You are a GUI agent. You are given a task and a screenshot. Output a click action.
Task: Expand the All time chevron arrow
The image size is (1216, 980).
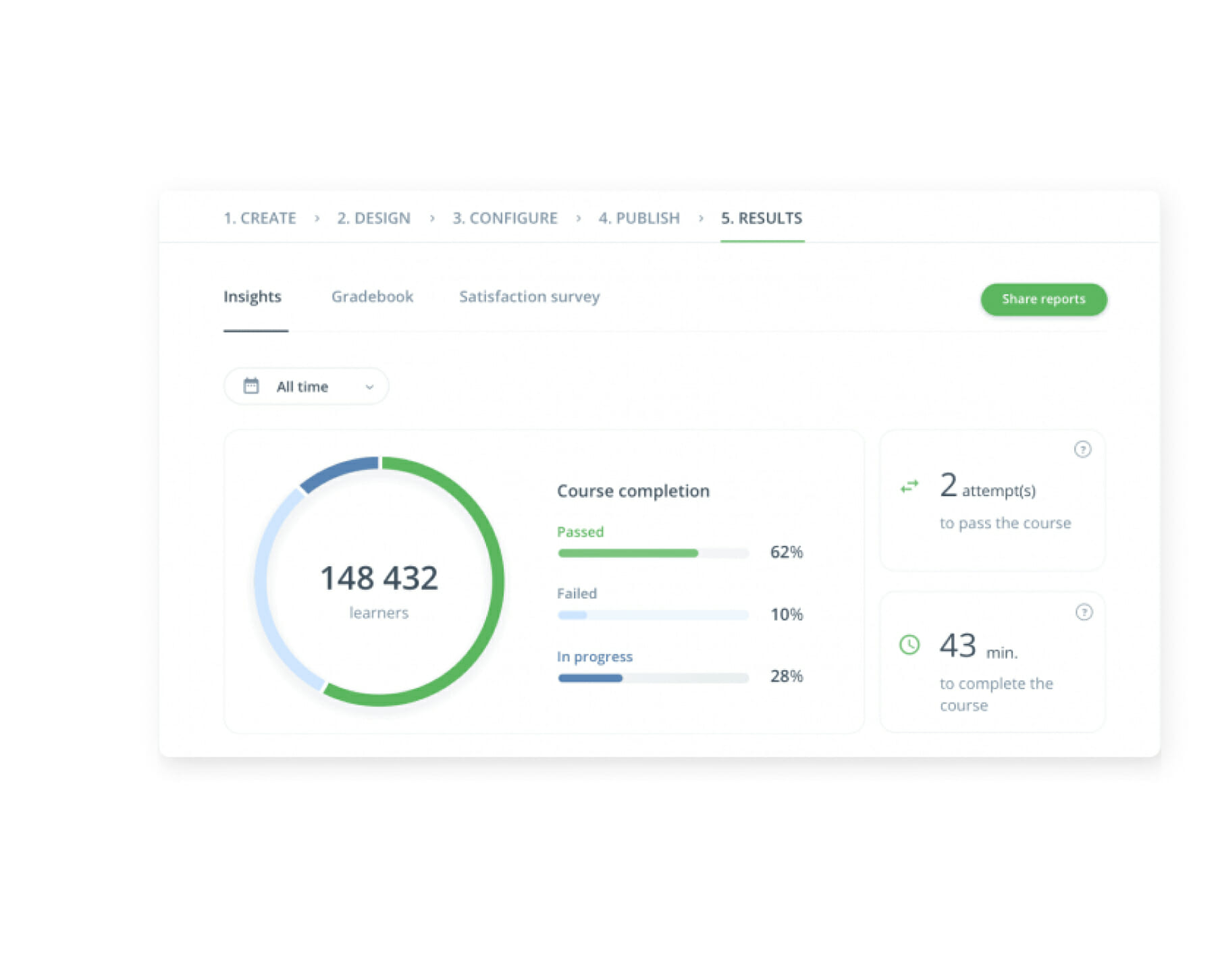[369, 387]
